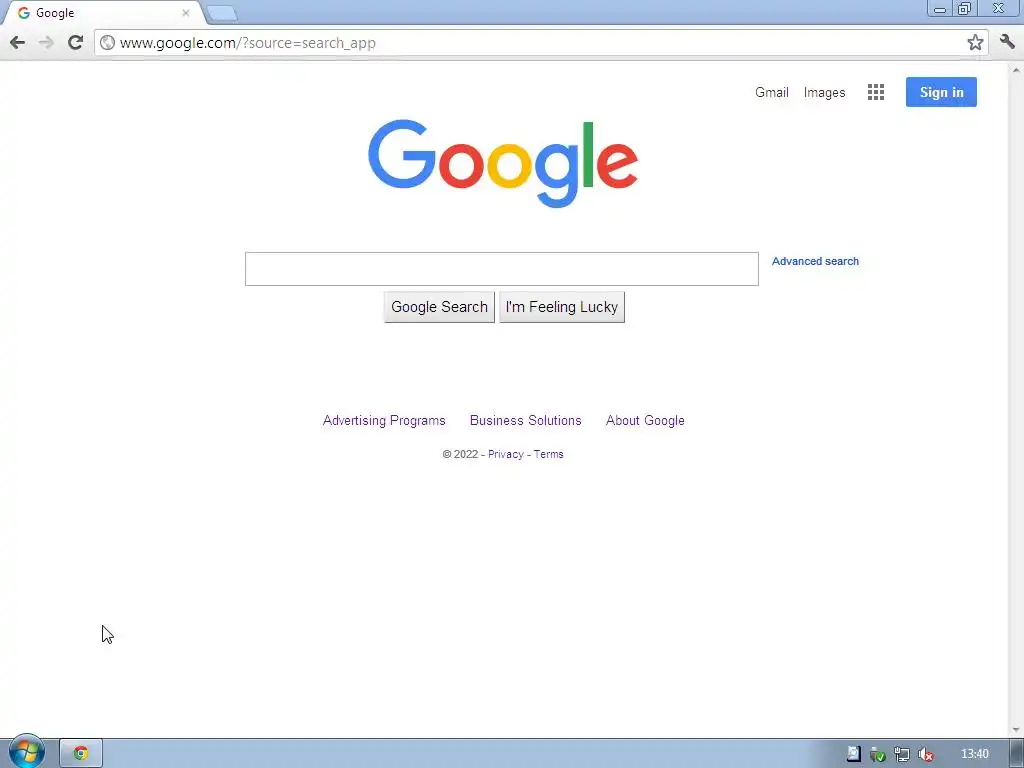Click the Chrome taskbar button
Image resolution: width=1024 pixels, height=768 pixels.
coord(81,753)
